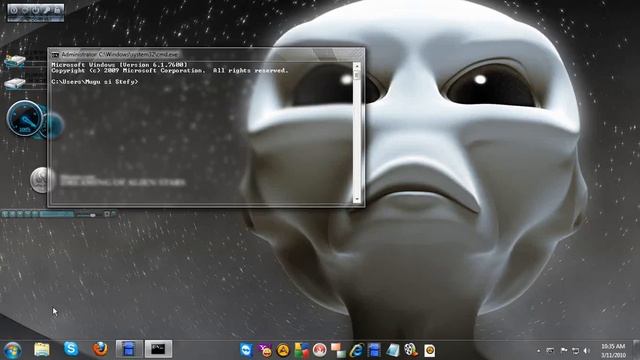Open the Action Center flag icon
The height and width of the screenshot is (360, 640).
(x=564, y=350)
